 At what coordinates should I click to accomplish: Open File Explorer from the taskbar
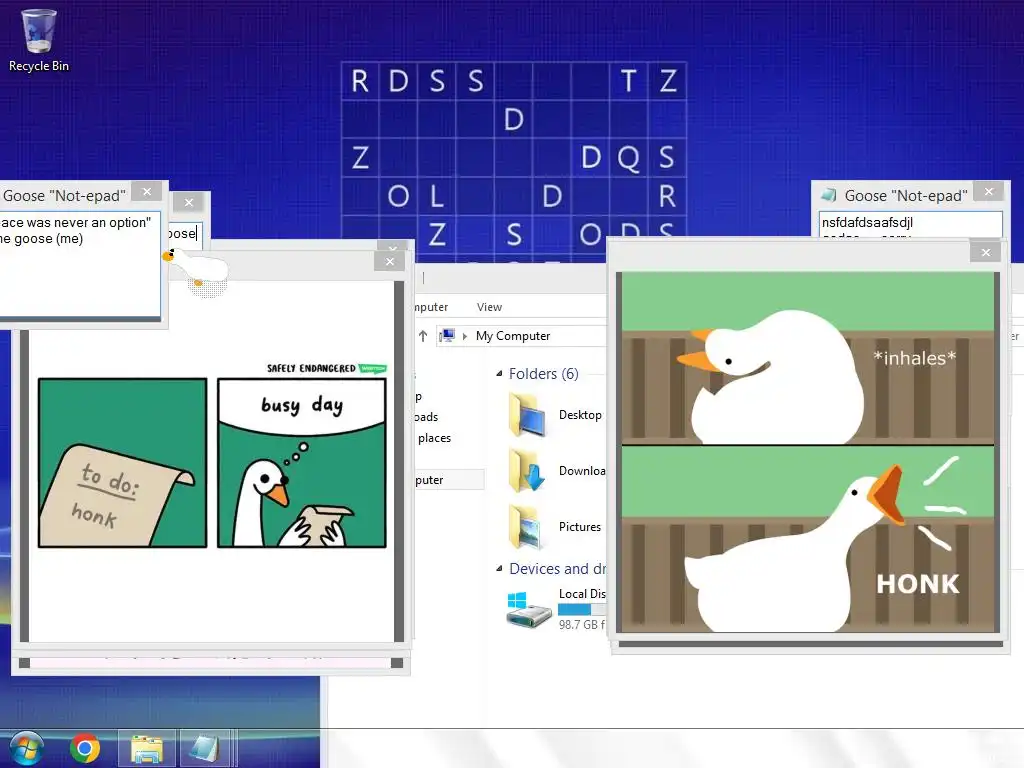tap(147, 749)
